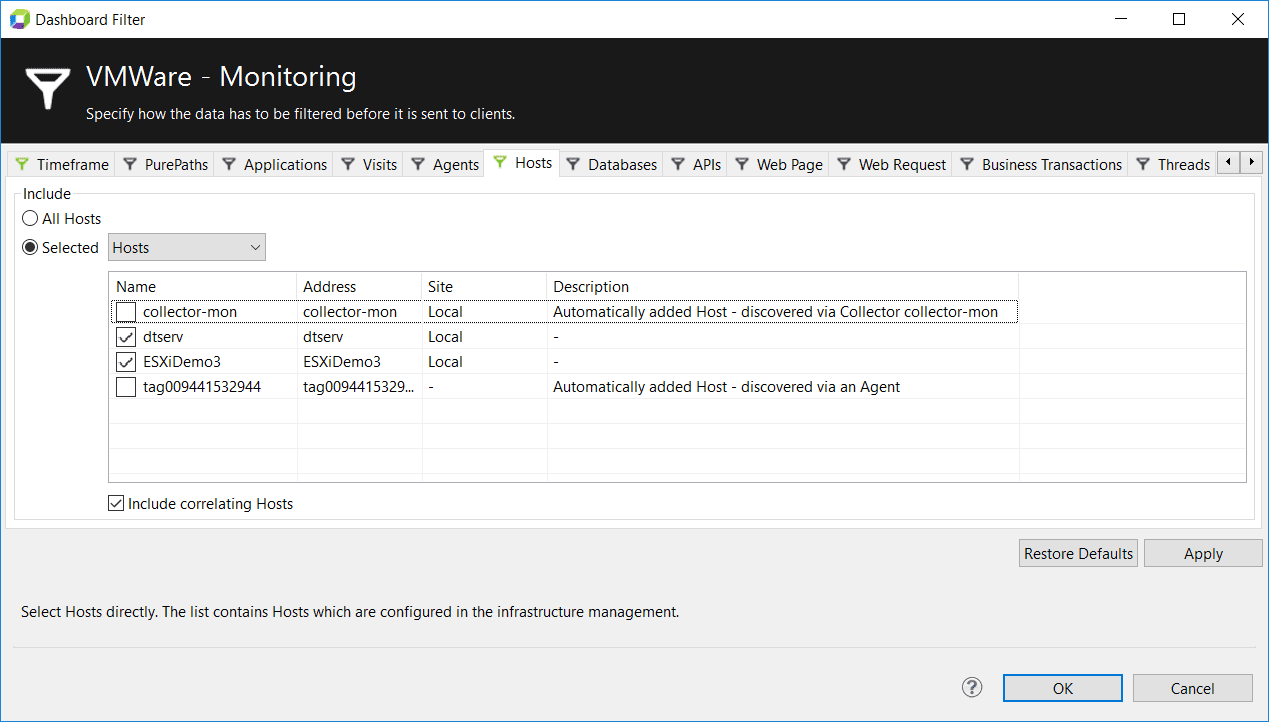Image resolution: width=1269 pixels, height=722 pixels.
Task: Click the Apply button
Action: pyautogui.click(x=1203, y=553)
